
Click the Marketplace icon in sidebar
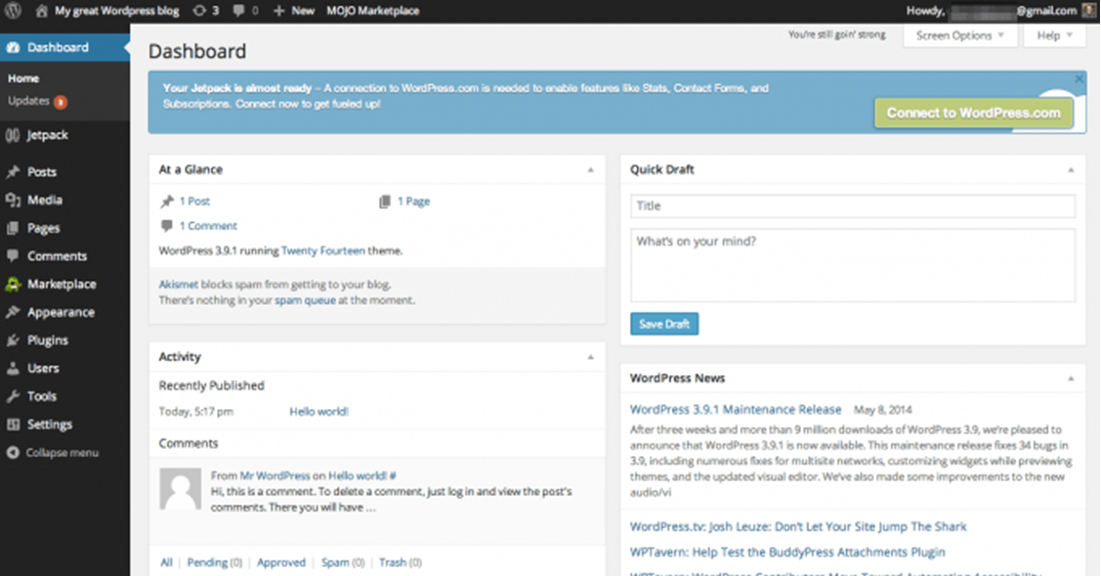[x=13, y=284]
